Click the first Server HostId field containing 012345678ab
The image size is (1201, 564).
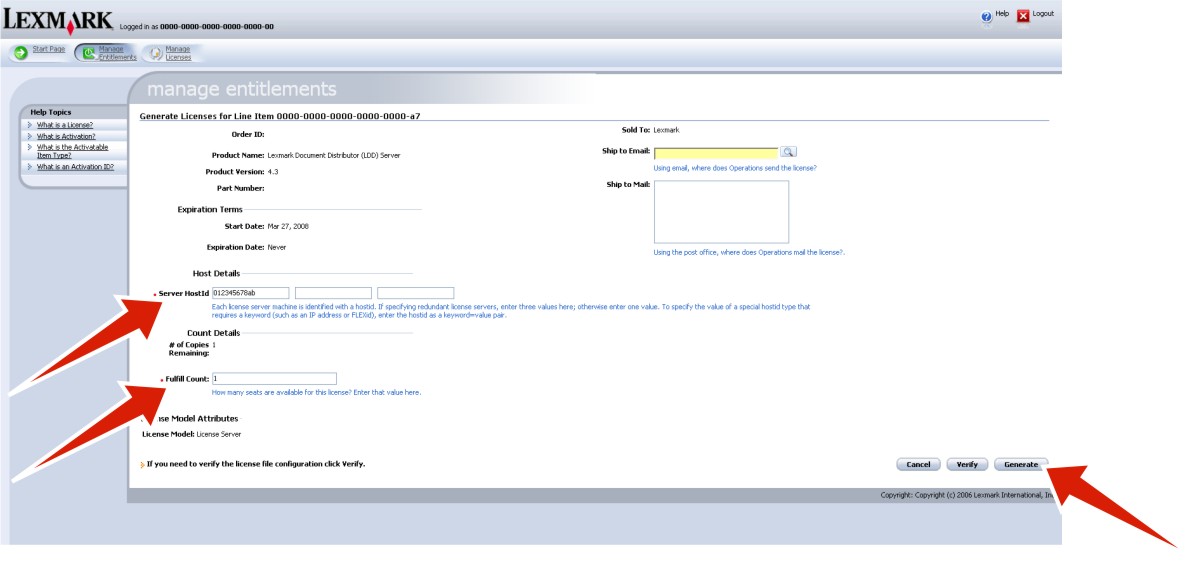click(250, 293)
